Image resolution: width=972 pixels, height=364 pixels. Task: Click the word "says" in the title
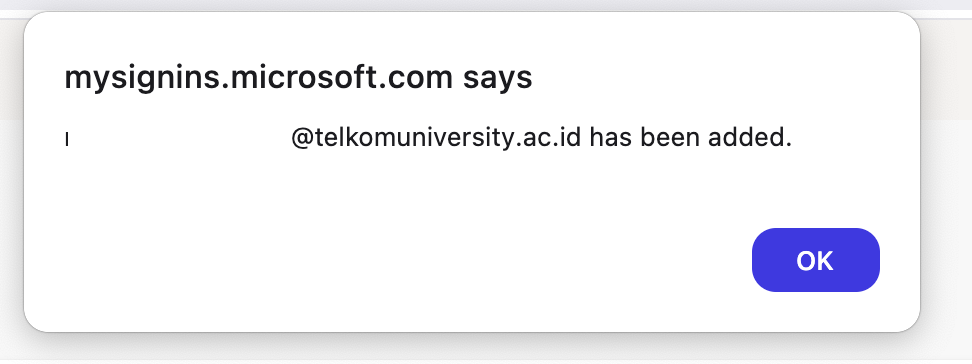click(x=497, y=79)
